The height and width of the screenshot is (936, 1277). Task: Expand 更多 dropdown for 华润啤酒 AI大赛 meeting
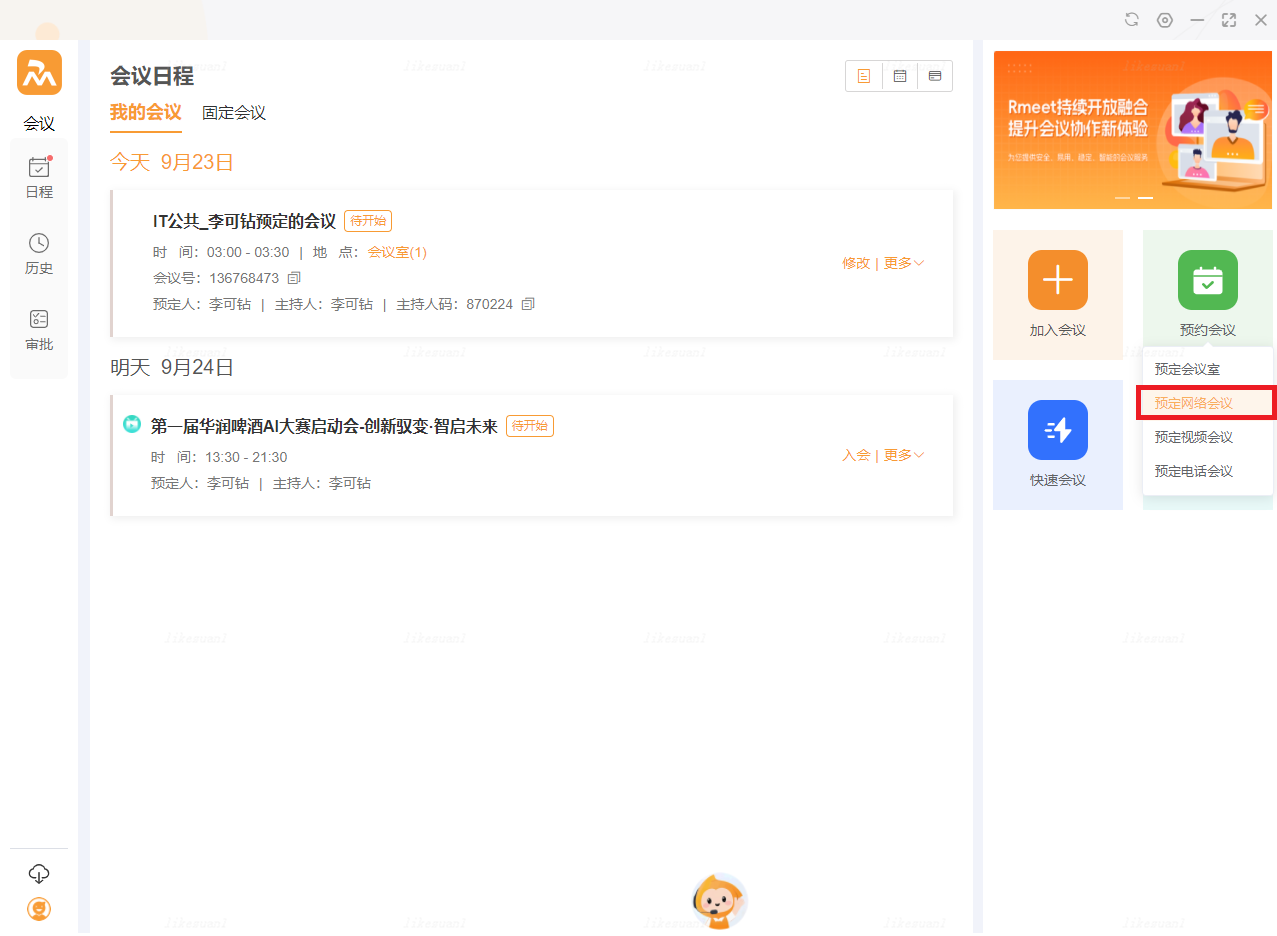click(x=903, y=455)
